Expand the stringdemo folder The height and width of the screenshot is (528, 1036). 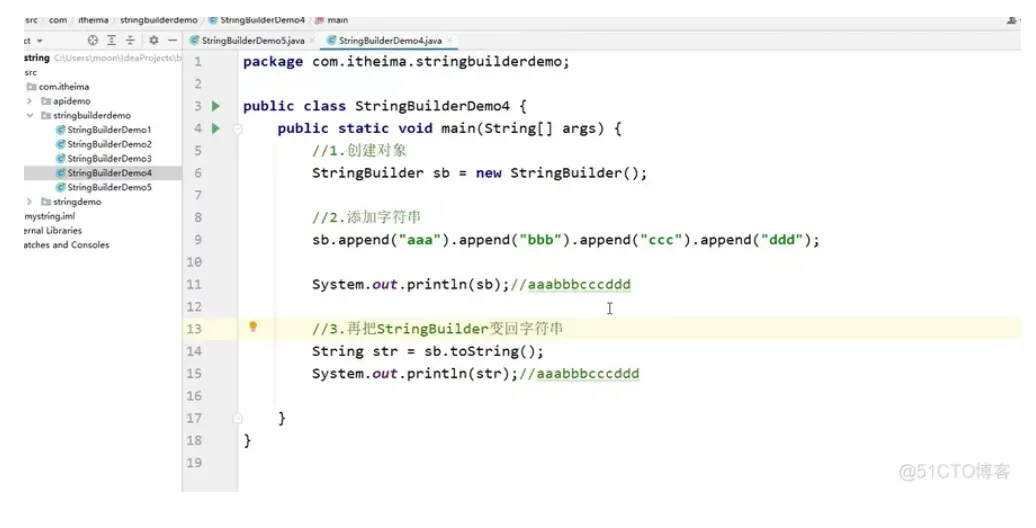coord(29,202)
